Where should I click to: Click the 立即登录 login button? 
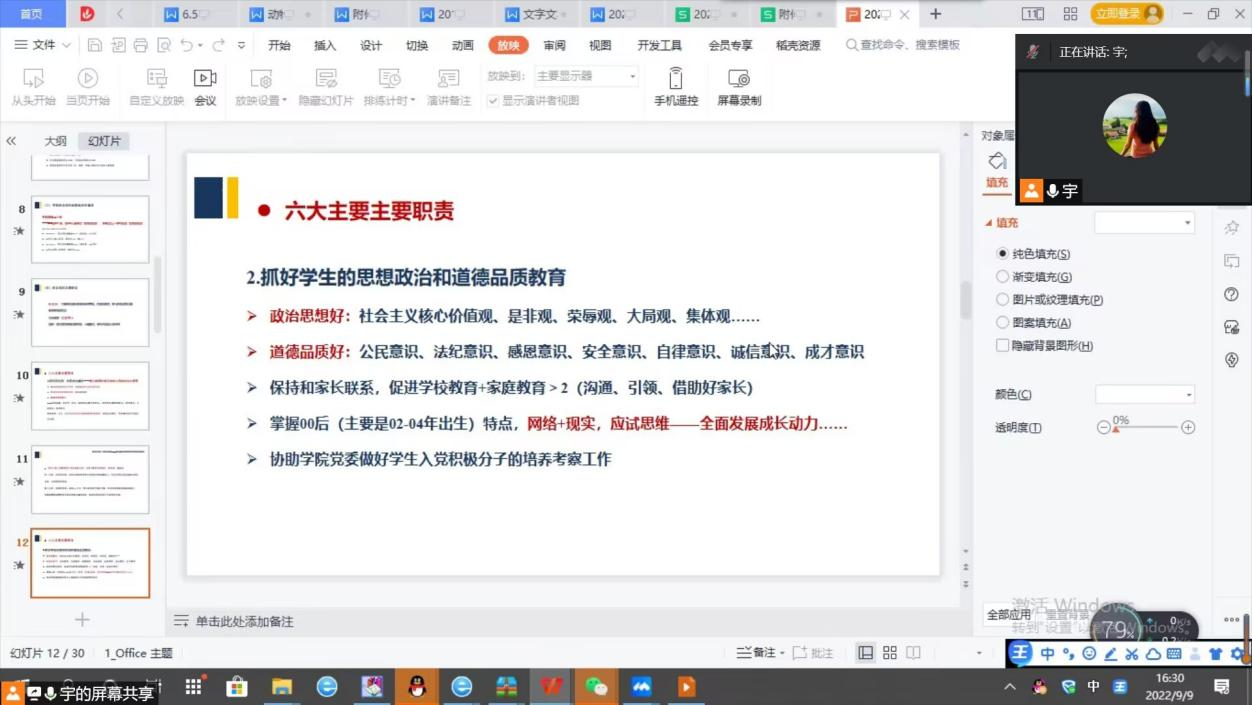(x=1118, y=13)
